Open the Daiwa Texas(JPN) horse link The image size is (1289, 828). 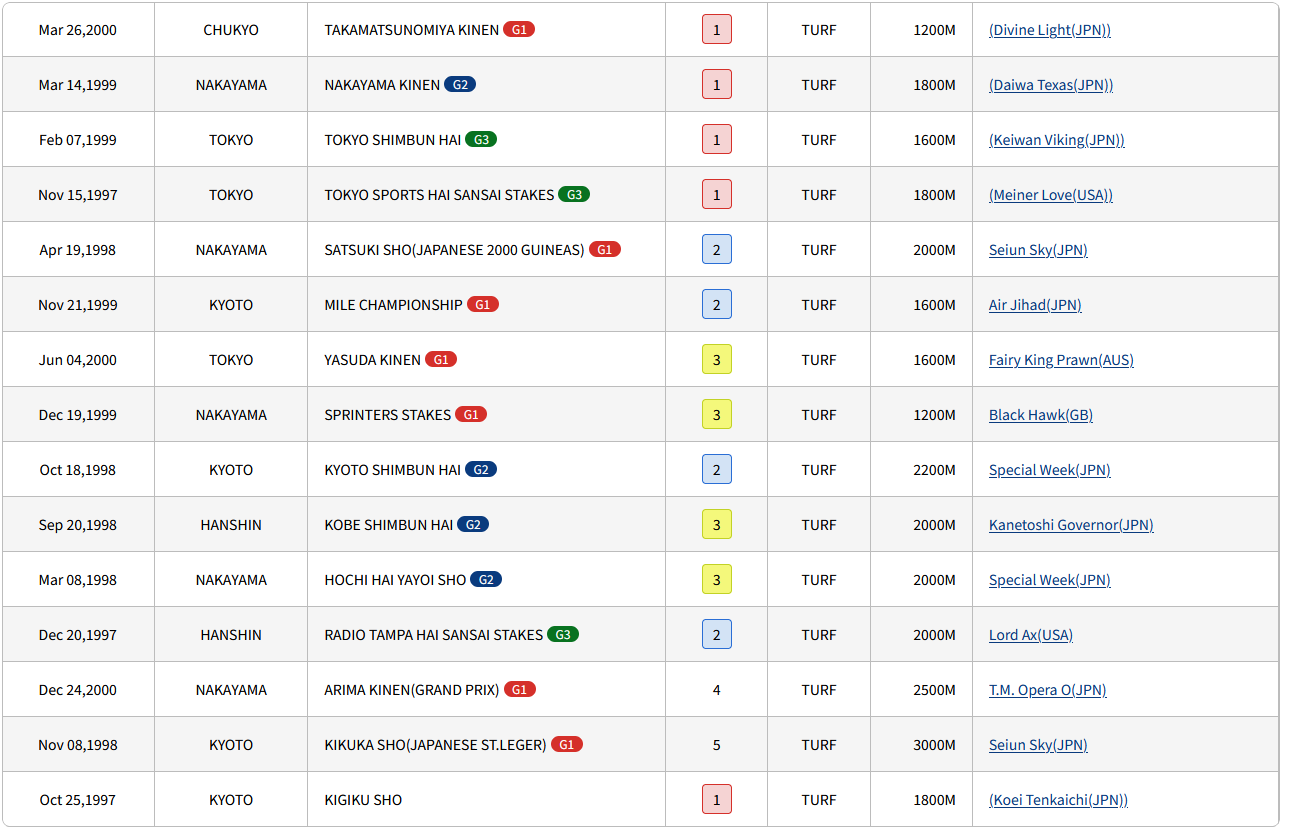pyautogui.click(x=1051, y=85)
